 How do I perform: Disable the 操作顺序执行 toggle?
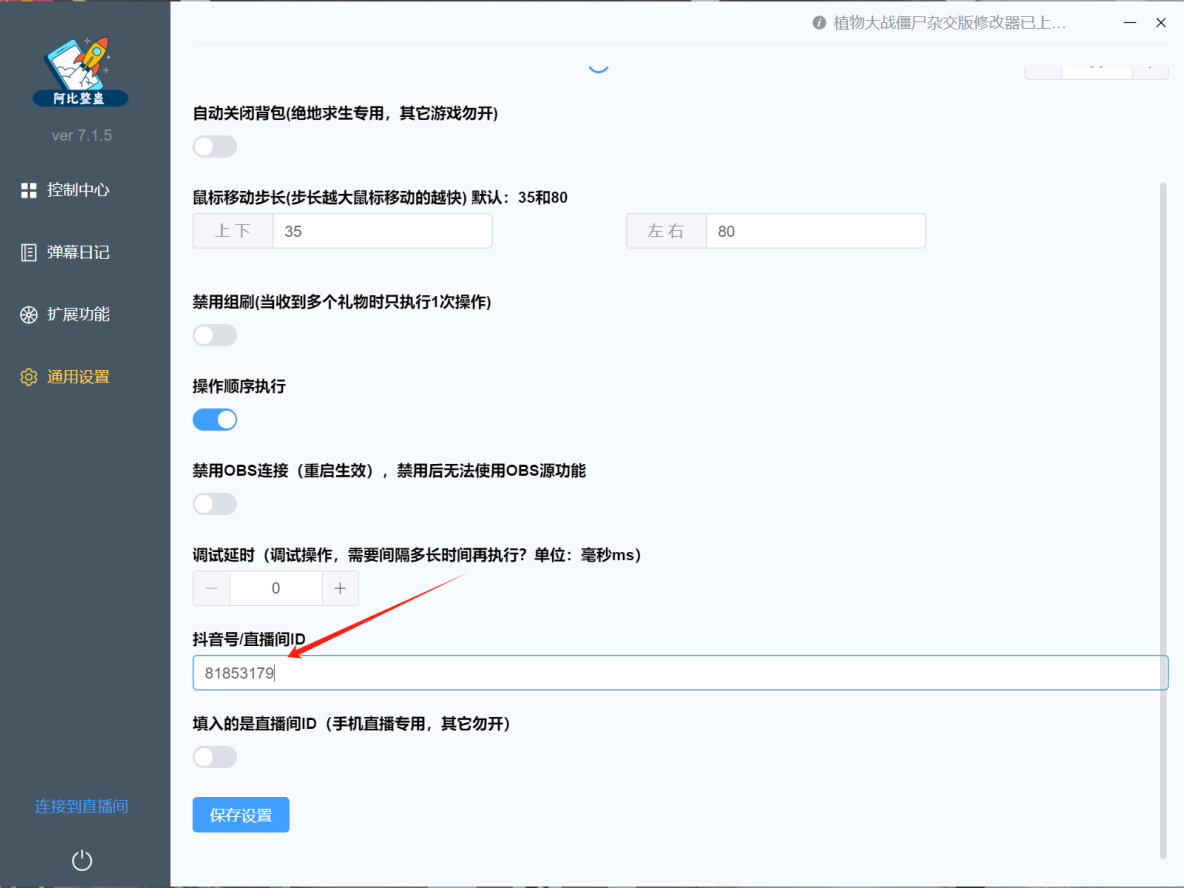click(214, 419)
